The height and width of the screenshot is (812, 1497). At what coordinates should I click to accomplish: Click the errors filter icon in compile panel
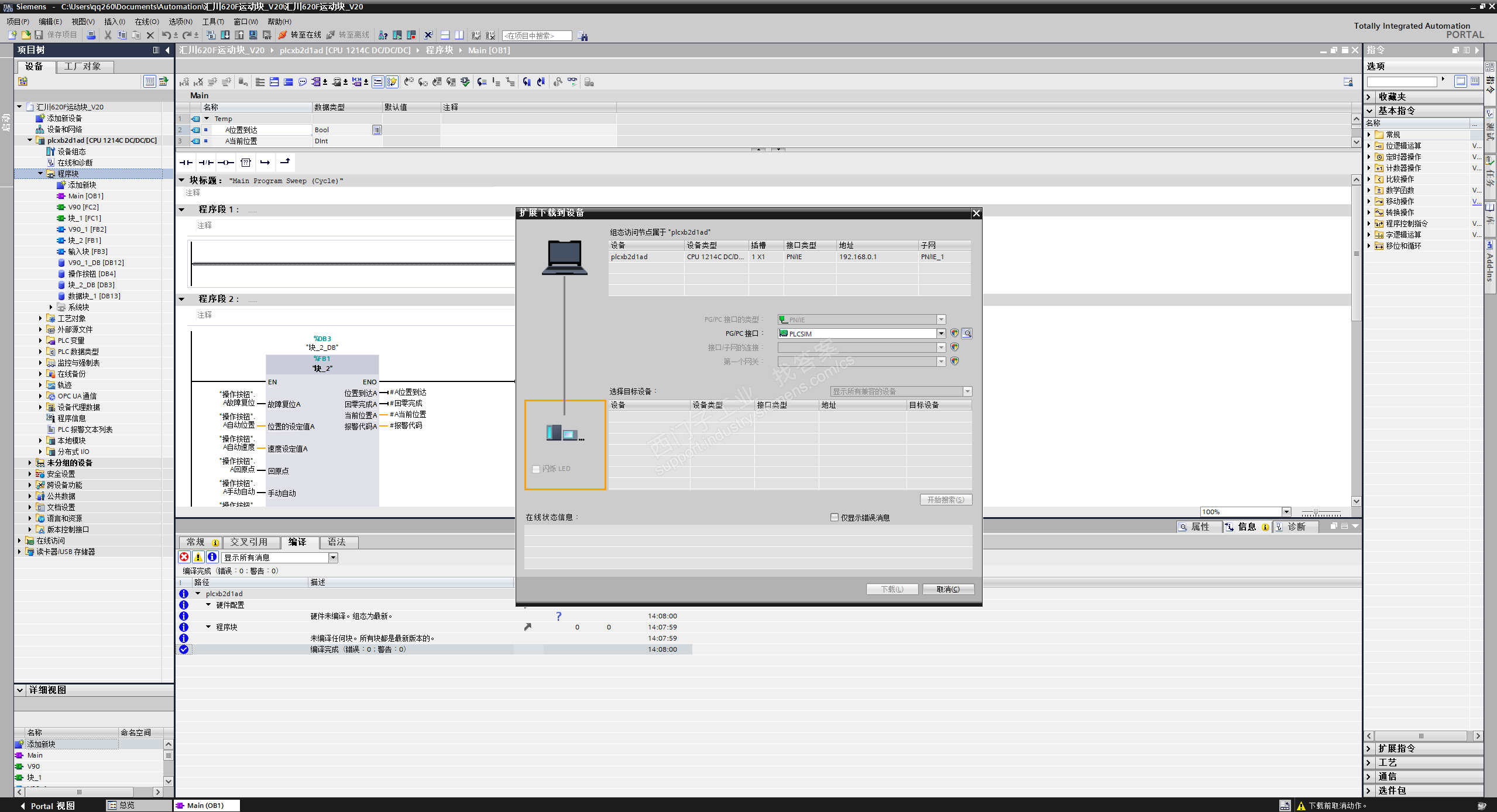coord(184,558)
